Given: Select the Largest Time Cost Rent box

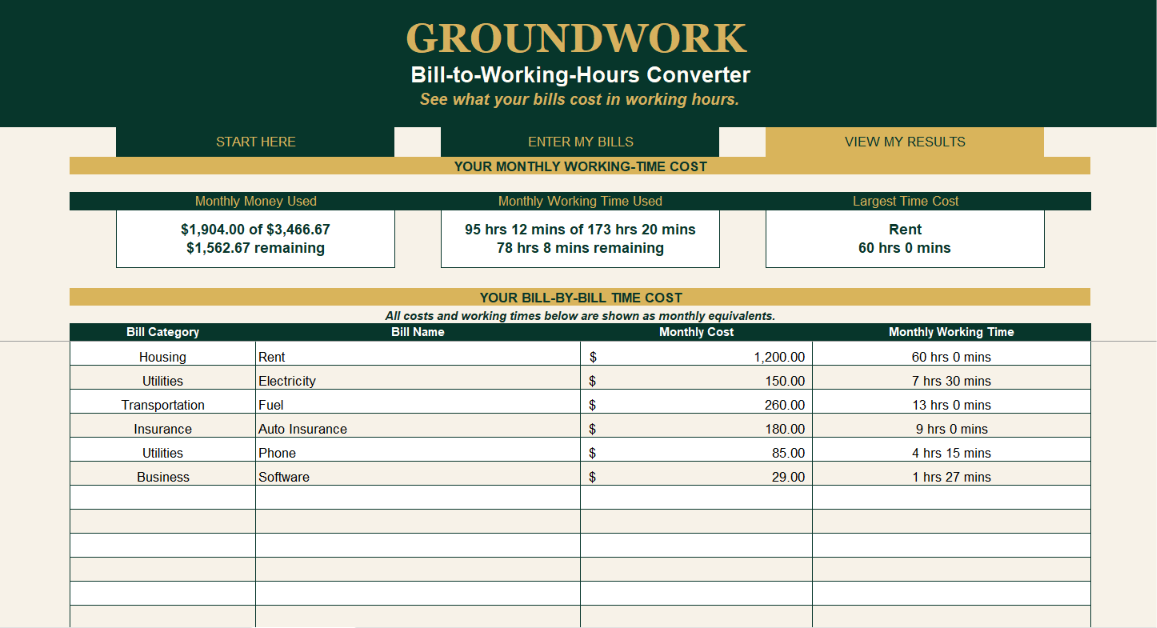Looking at the screenshot, I should [905, 238].
